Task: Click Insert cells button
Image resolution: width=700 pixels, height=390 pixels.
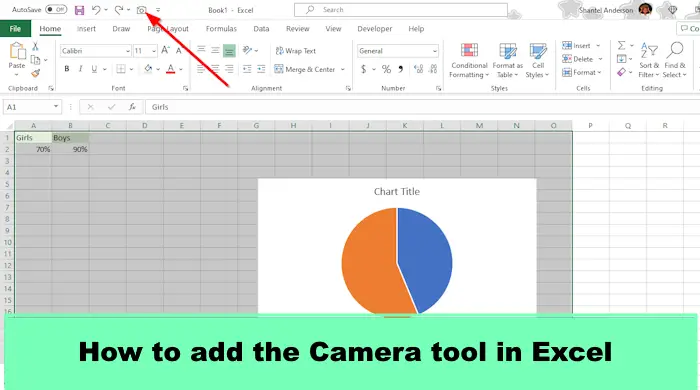Action: pos(576,45)
